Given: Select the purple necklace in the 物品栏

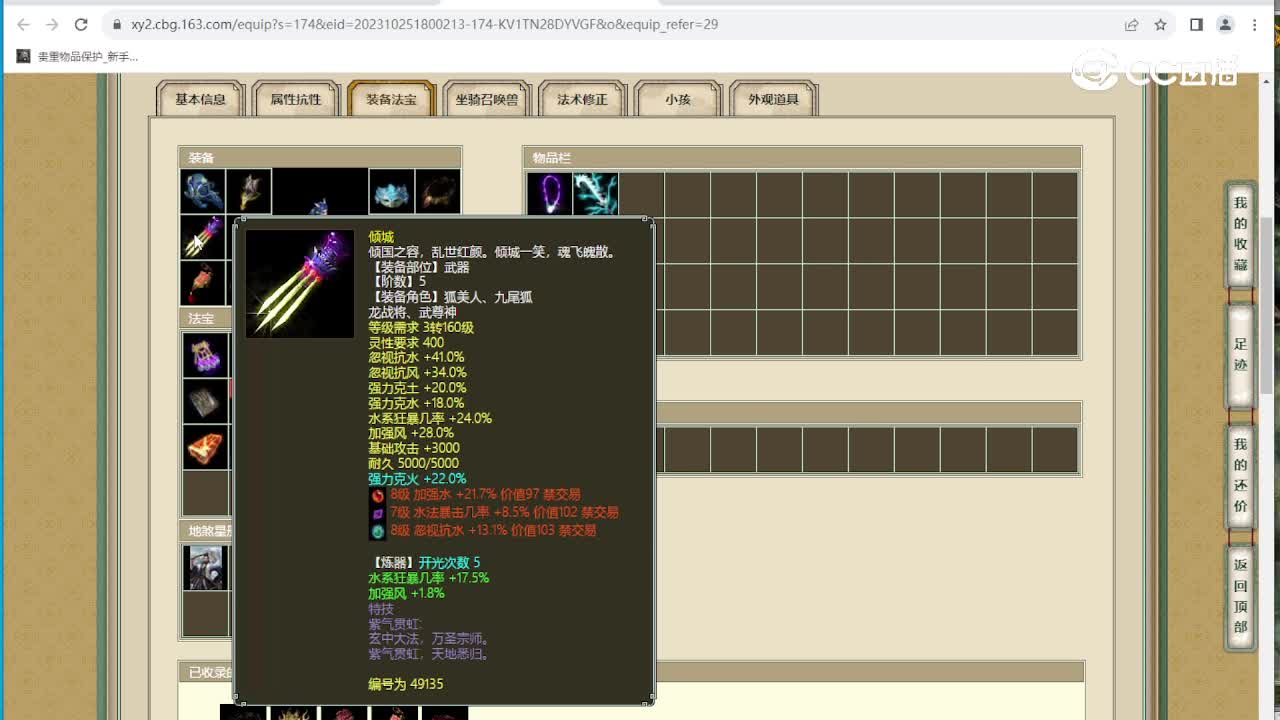Looking at the screenshot, I should tap(549, 194).
